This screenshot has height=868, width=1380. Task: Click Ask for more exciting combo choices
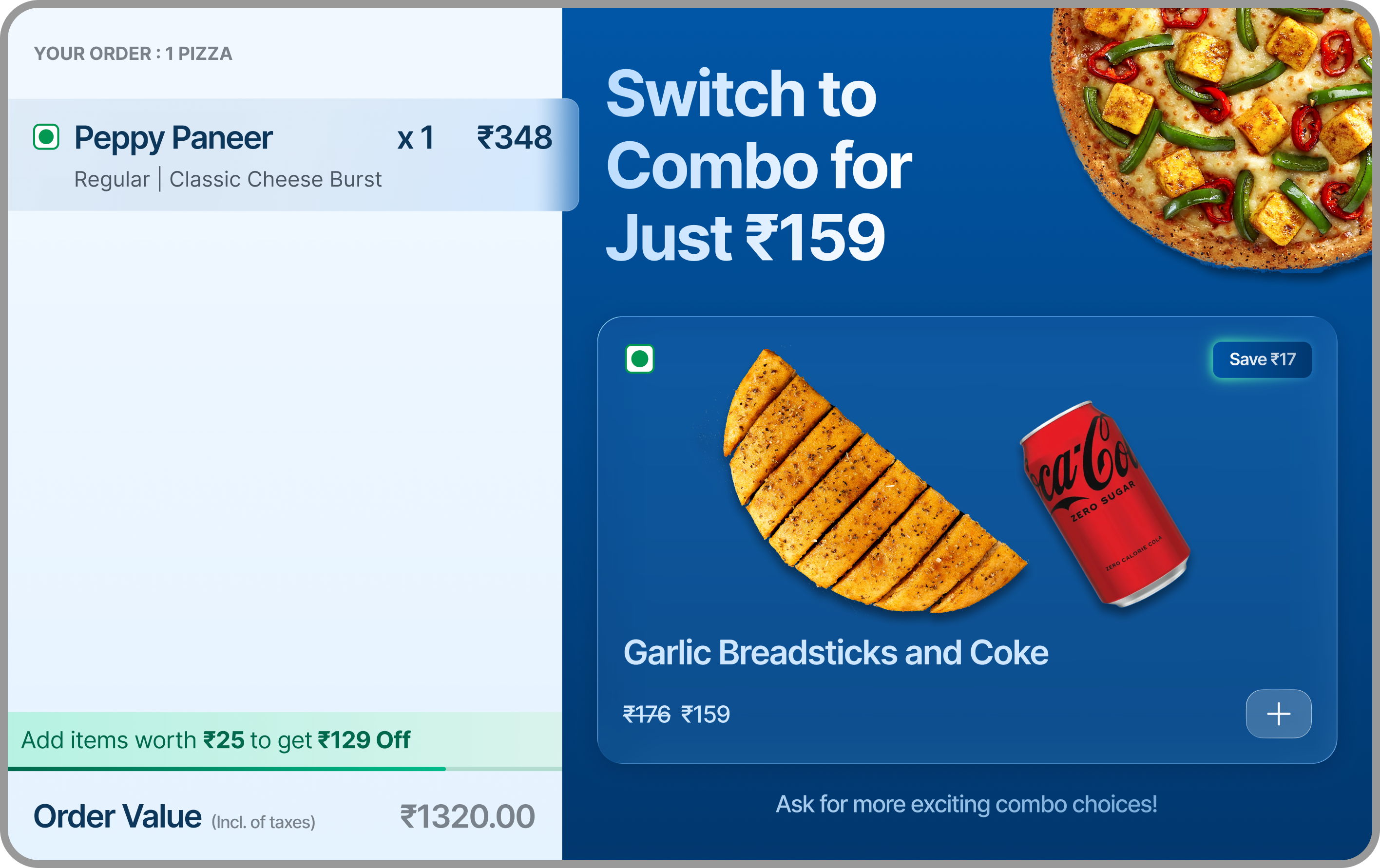966,804
